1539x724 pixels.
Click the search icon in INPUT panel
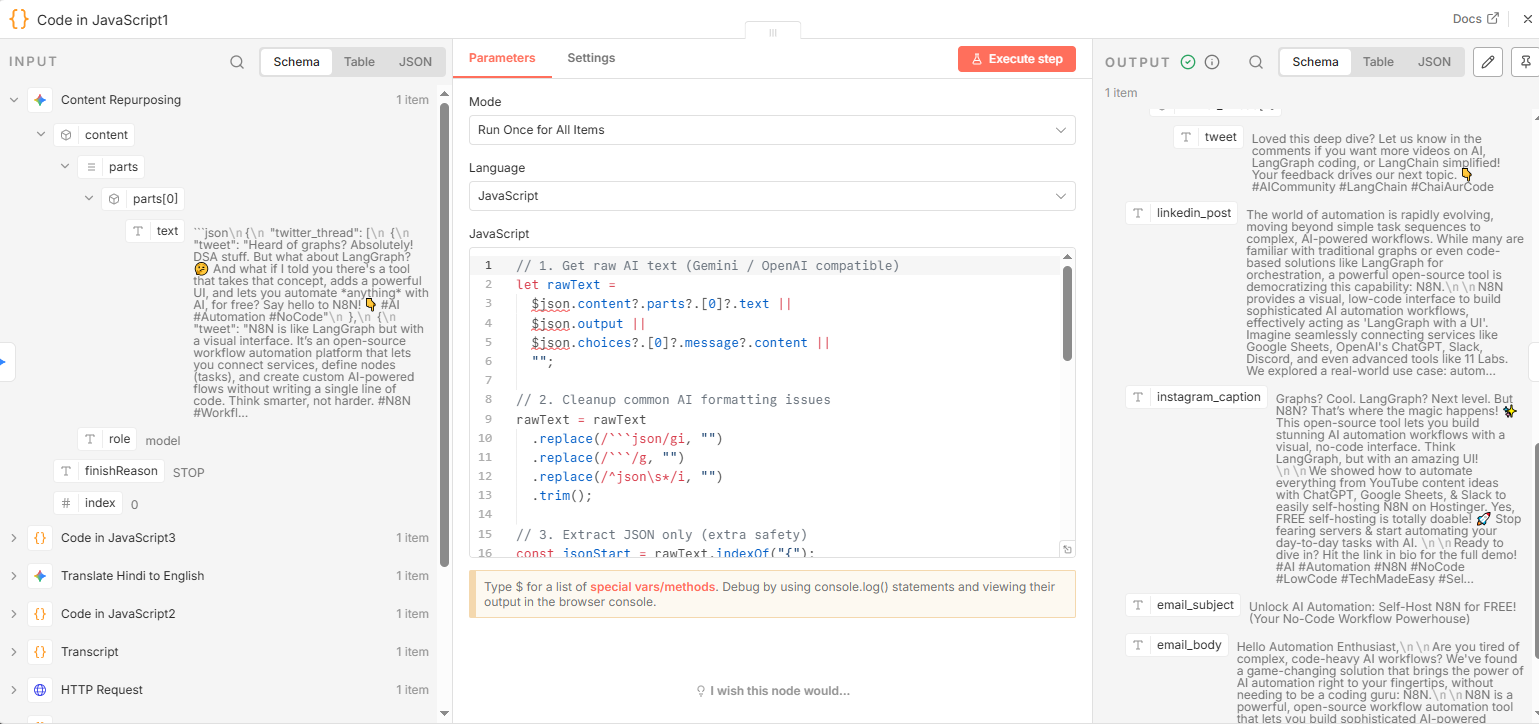(x=237, y=62)
